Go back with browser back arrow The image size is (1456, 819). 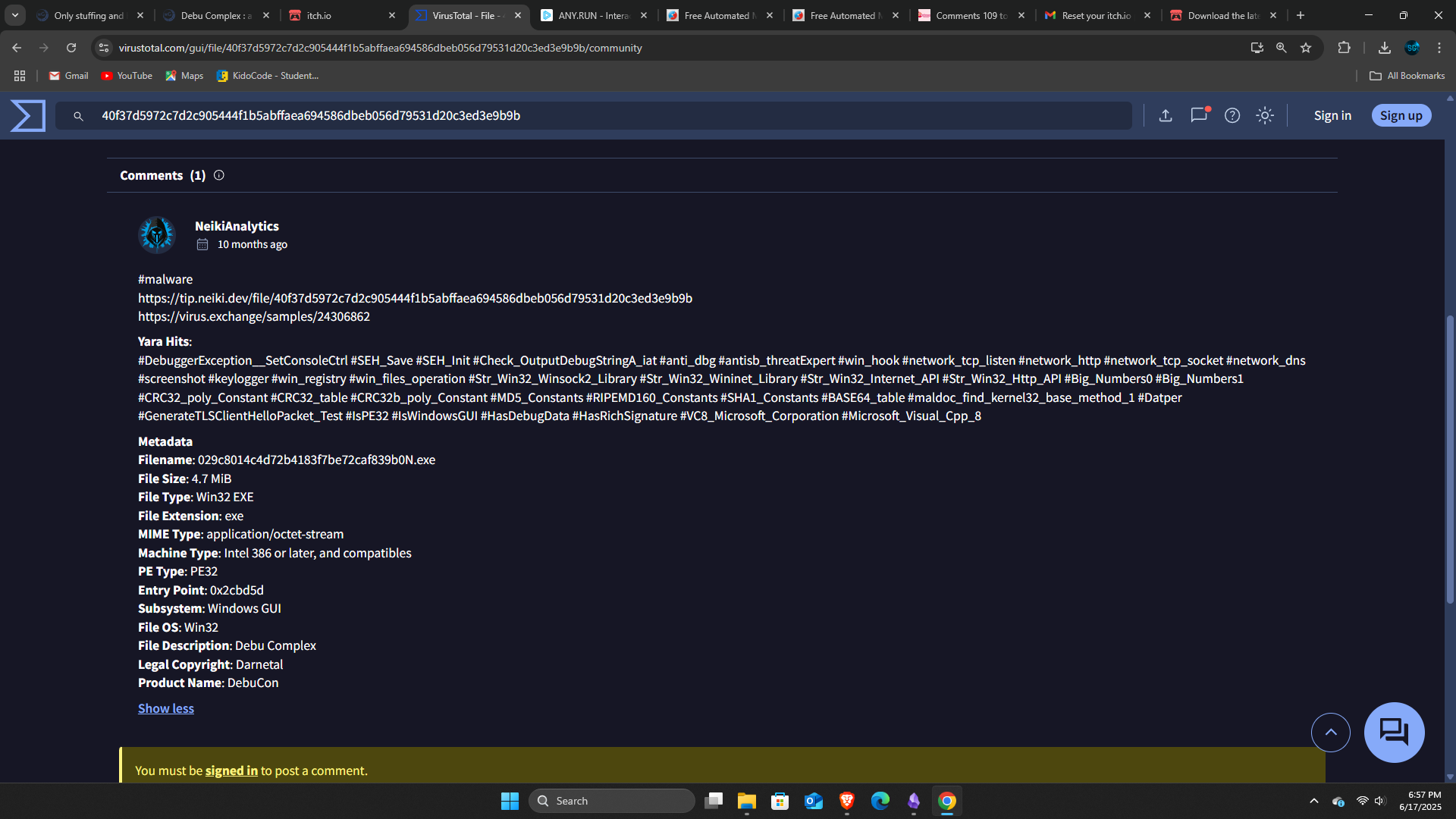click(x=17, y=48)
